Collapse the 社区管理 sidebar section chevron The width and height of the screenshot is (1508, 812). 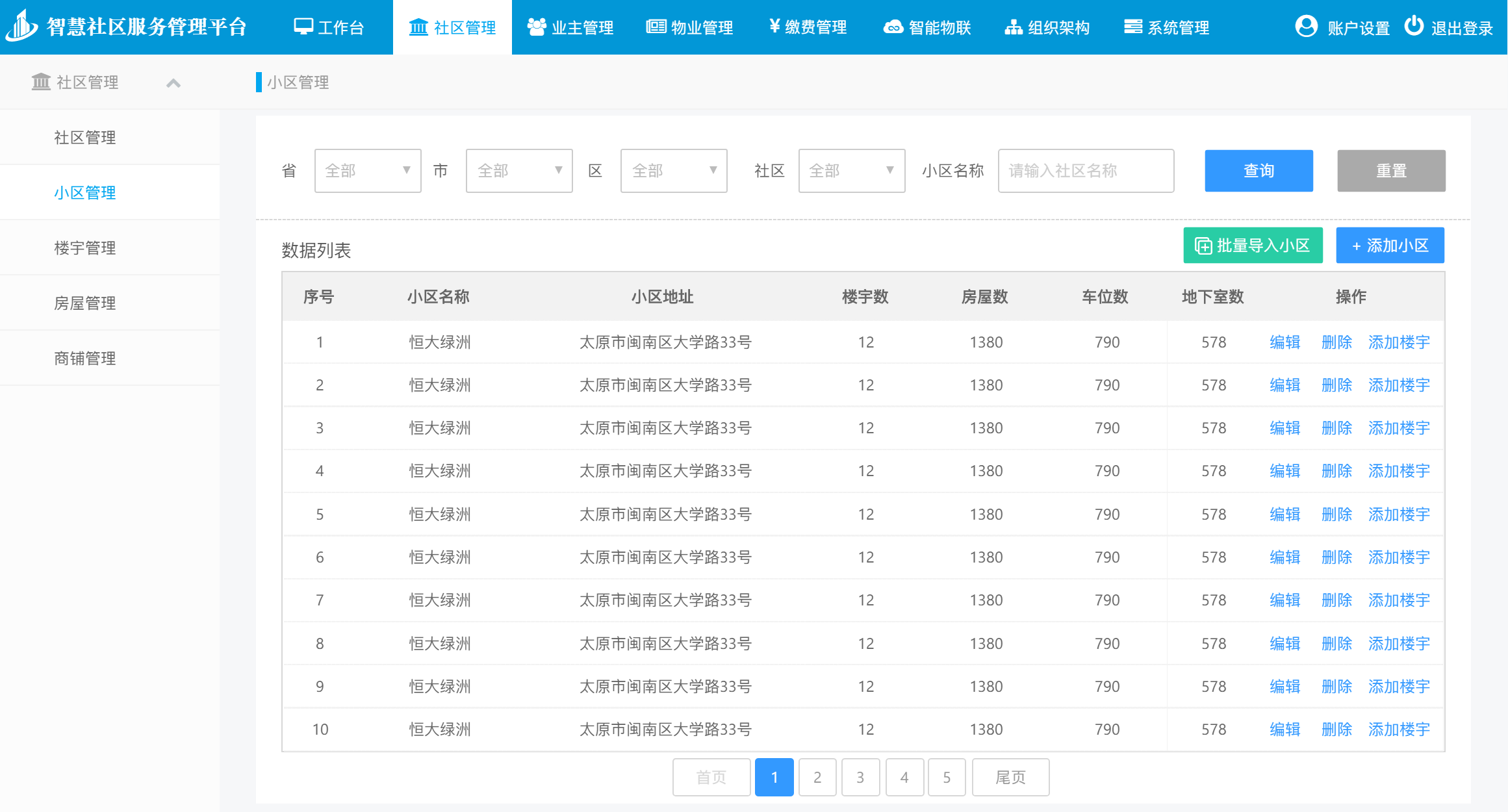coord(173,82)
